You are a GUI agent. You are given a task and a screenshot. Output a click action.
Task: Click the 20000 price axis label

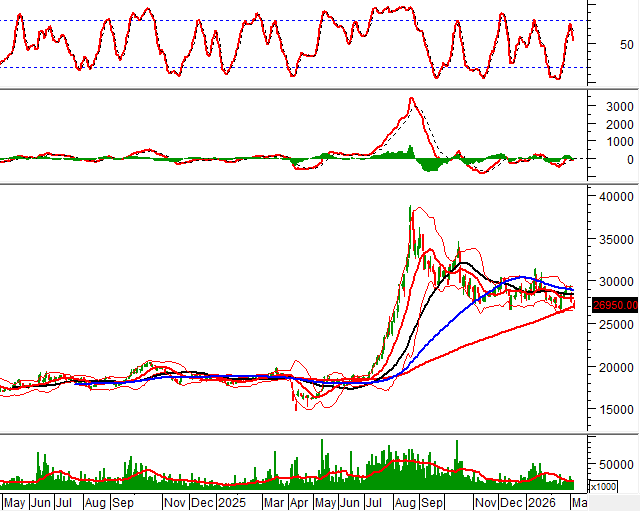click(x=615, y=367)
